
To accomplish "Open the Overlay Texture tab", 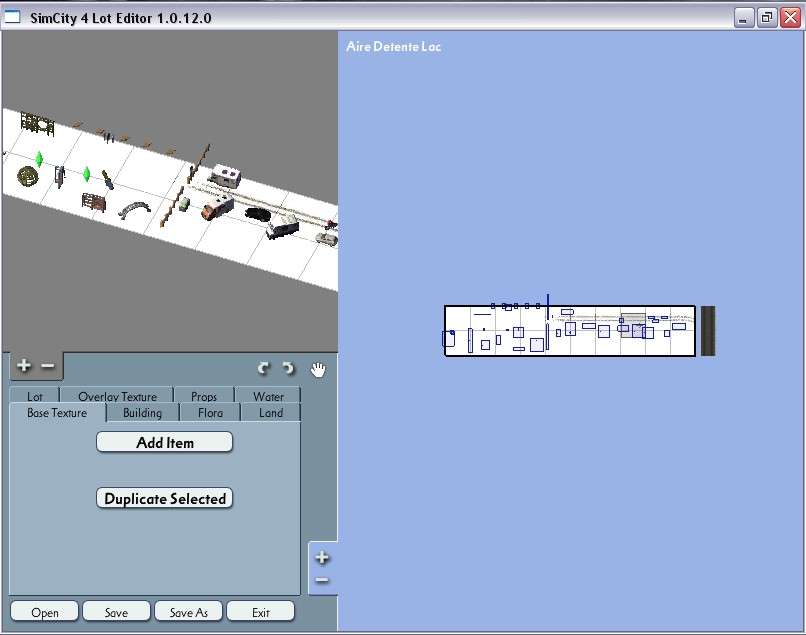I will [x=117, y=396].
